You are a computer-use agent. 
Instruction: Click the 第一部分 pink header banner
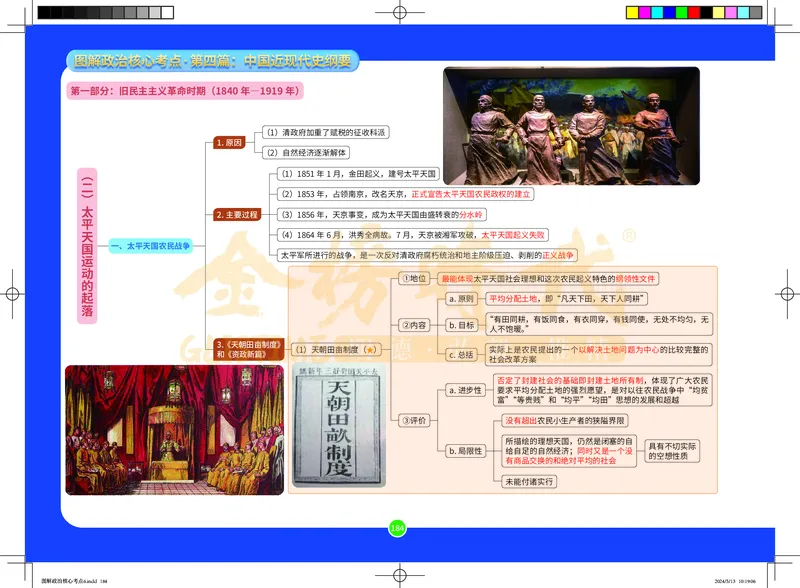click(x=185, y=90)
